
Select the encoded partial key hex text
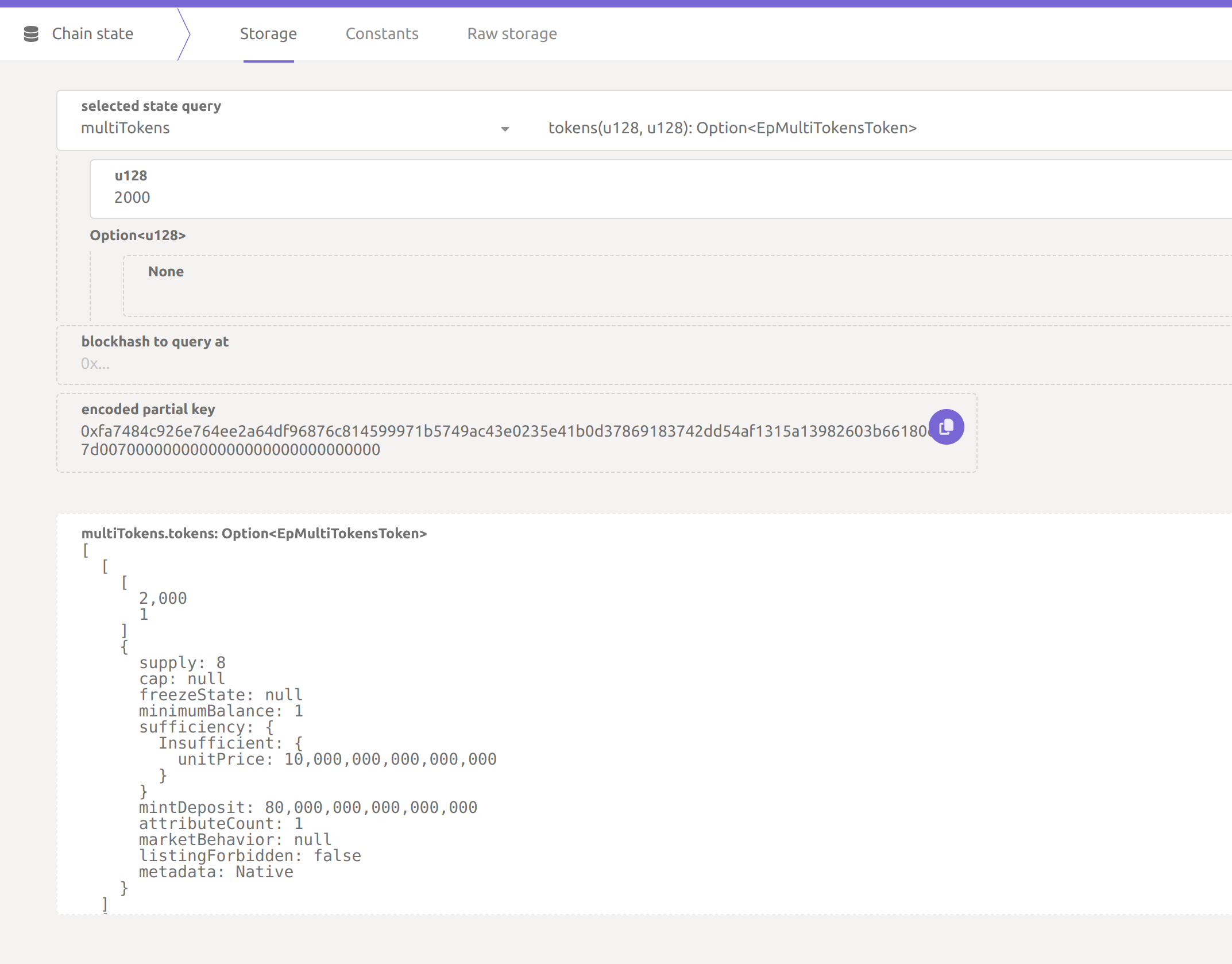pyautogui.click(x=504, y=440)
